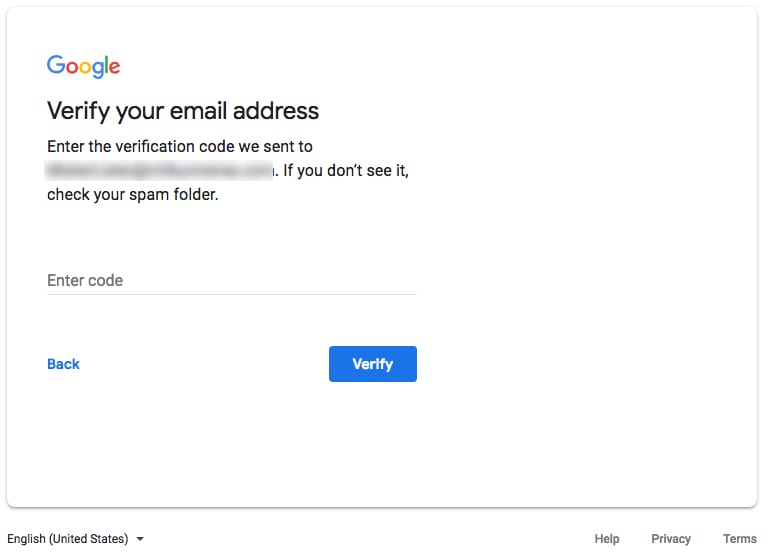Viewport: 771px width, 560px height.
Task: Go back using the Back link
Action: [63, 364]
